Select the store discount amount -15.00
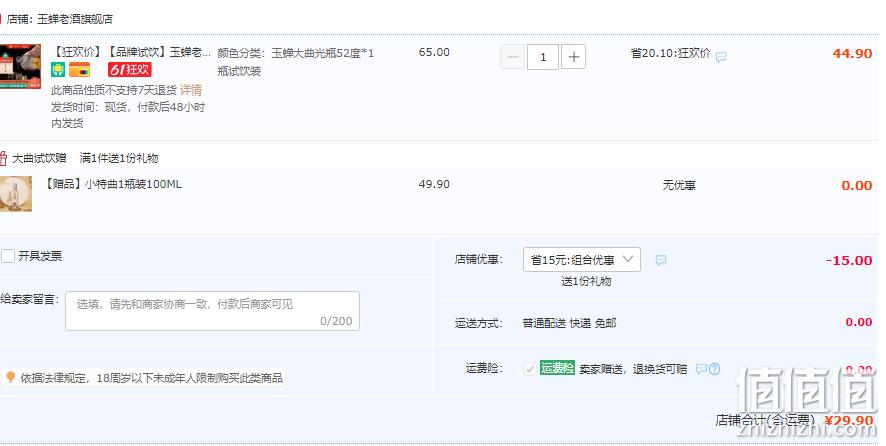 (x=849, y=261)
